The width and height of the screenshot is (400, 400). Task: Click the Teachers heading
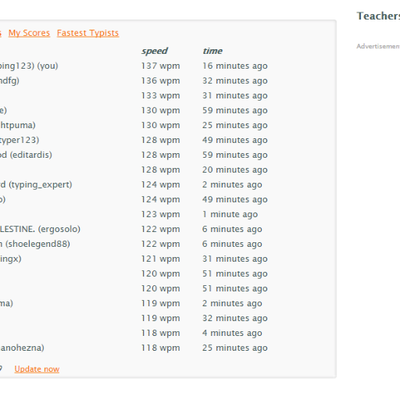(378, 16)
